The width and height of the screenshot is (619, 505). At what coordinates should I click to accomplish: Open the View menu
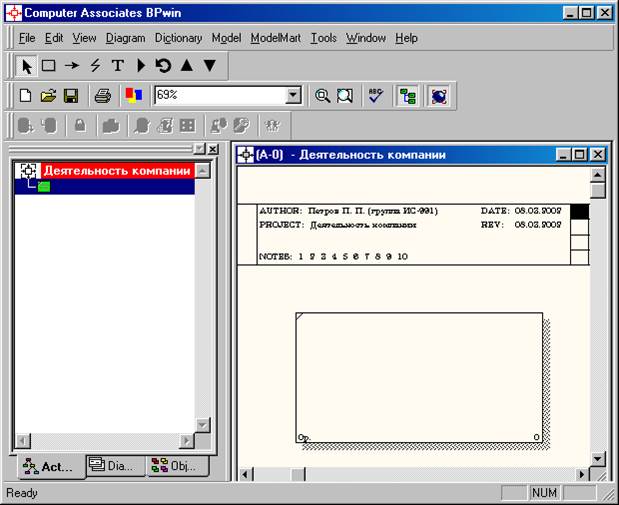[84, 38]
